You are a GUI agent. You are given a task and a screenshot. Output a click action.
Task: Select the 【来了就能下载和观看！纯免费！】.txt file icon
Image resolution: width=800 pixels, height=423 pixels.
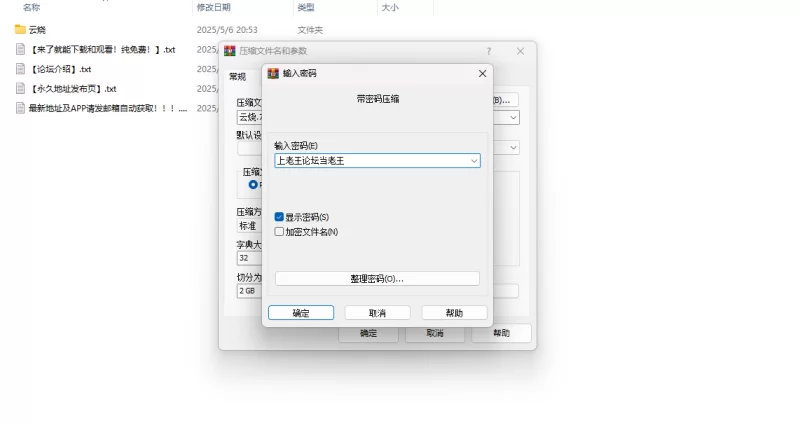[20, 49]
